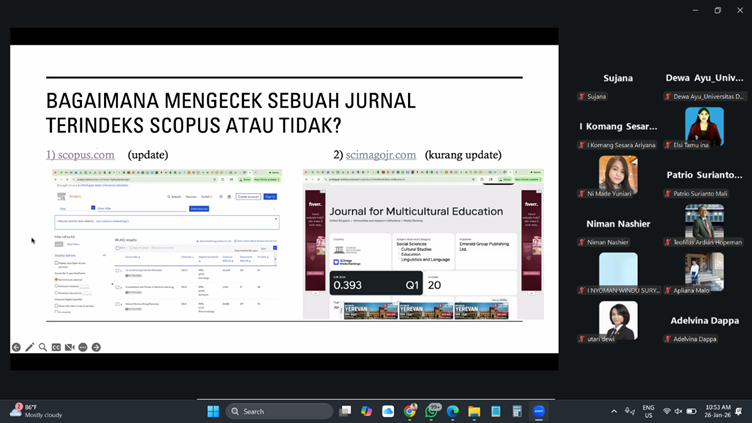The image size is (752, 423).
Task: Select the pen annotation tool
Action: point(30,347)
